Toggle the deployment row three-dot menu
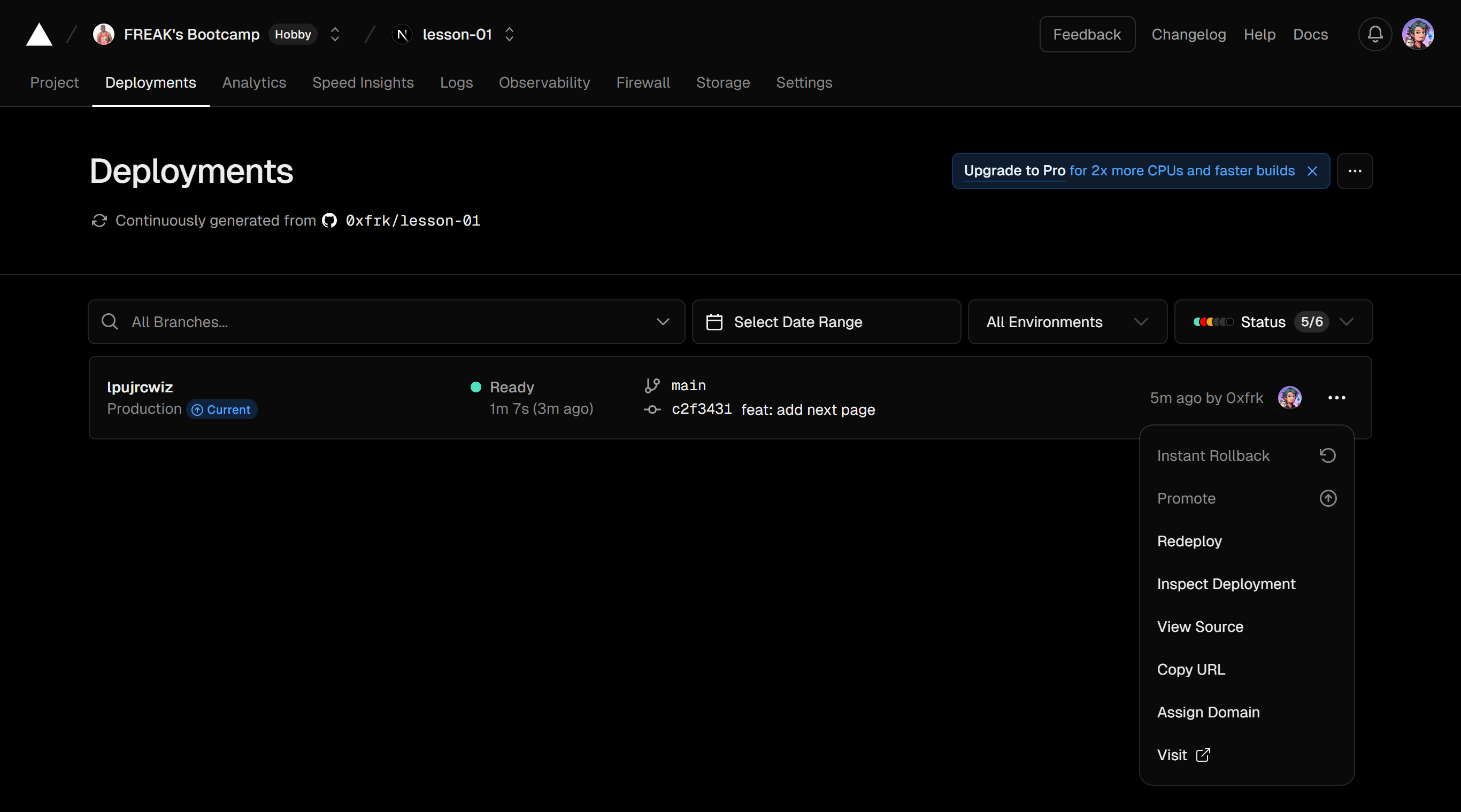Viewport: 1461px width, 812px height. tap(1336, 398)
